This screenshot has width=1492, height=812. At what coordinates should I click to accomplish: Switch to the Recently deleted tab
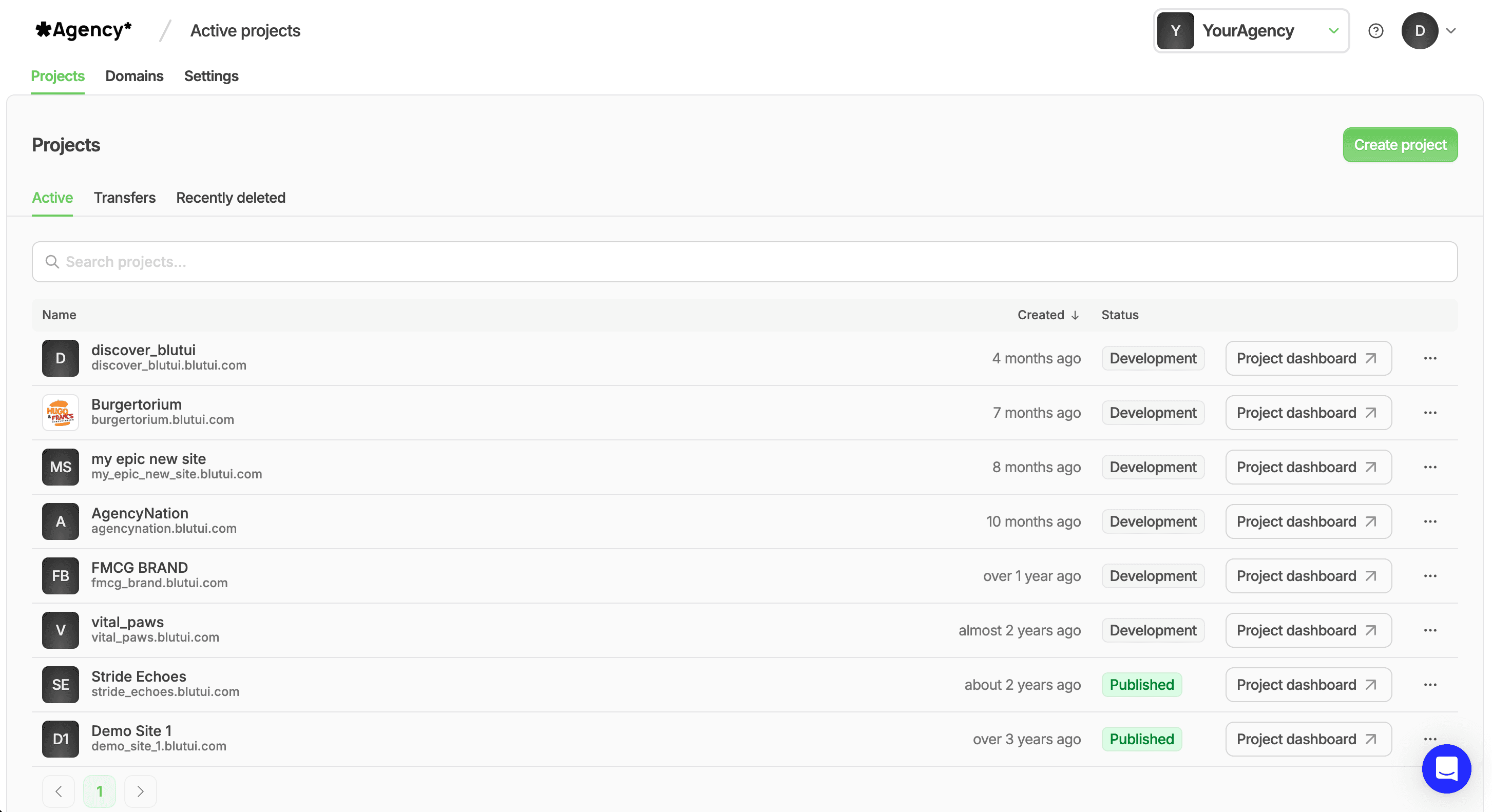pos(231,198)
